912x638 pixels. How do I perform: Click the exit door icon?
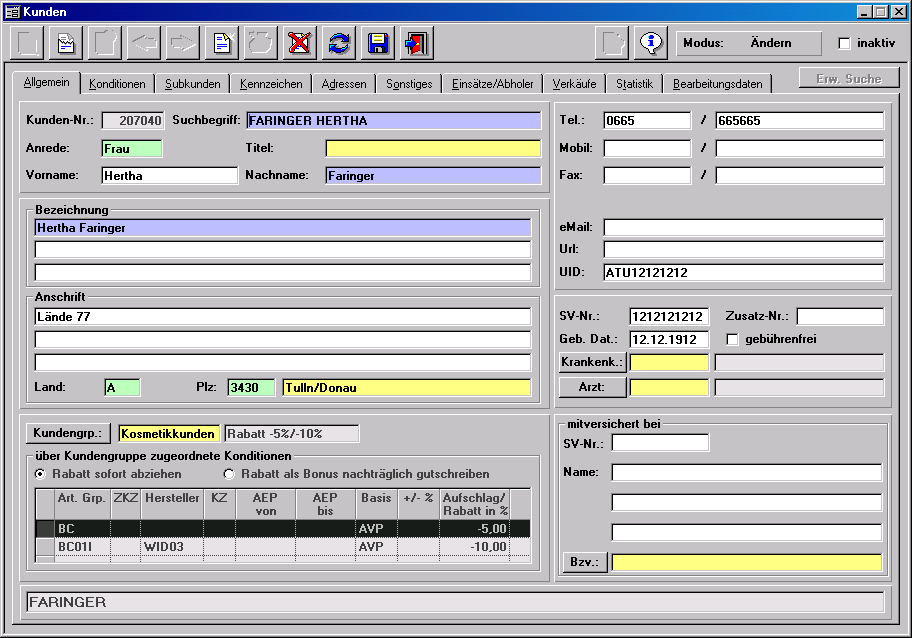[x=415, y=43]
